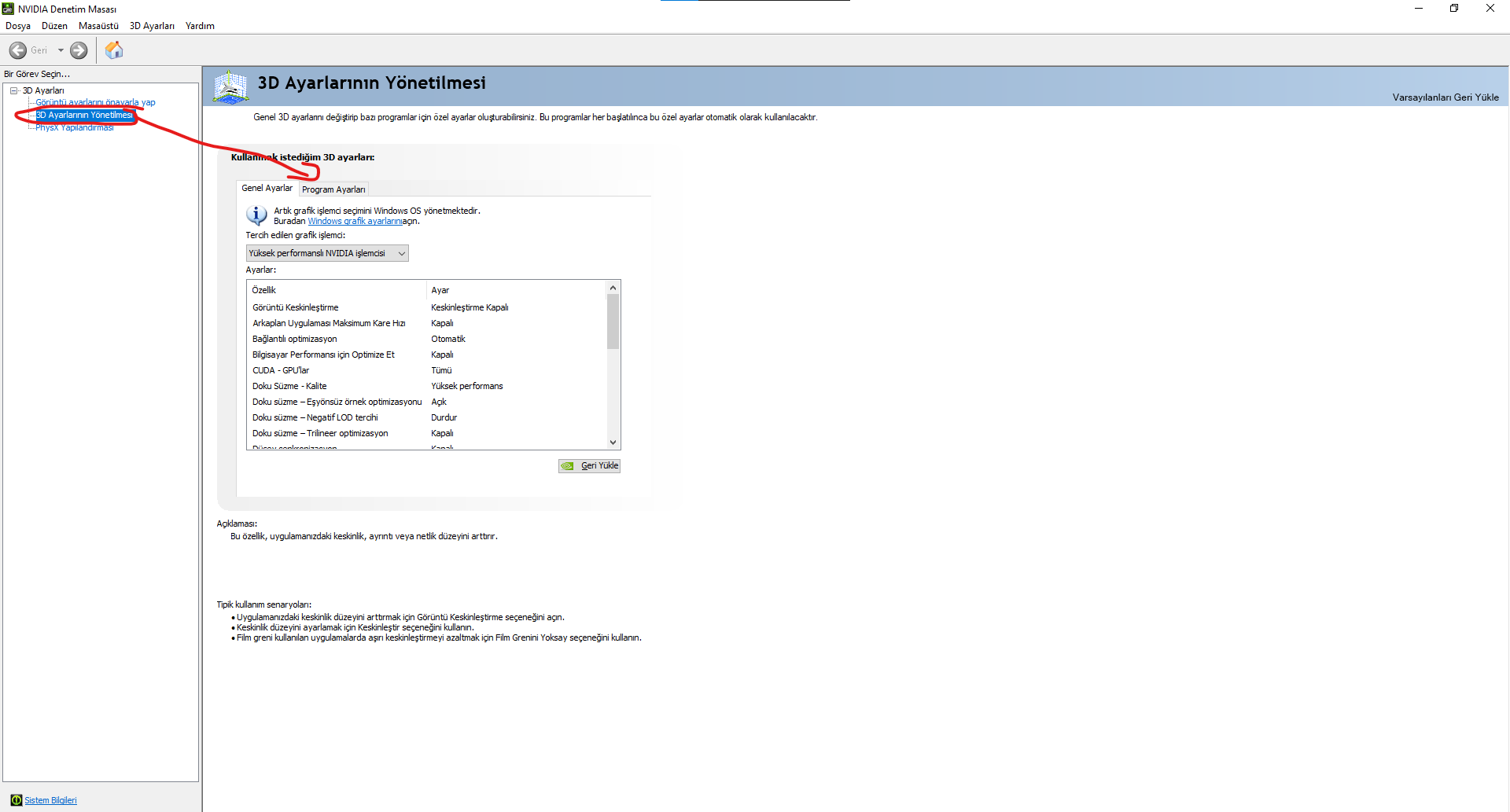Collapse the 3D Ayarları tree node

click(14, 90)
